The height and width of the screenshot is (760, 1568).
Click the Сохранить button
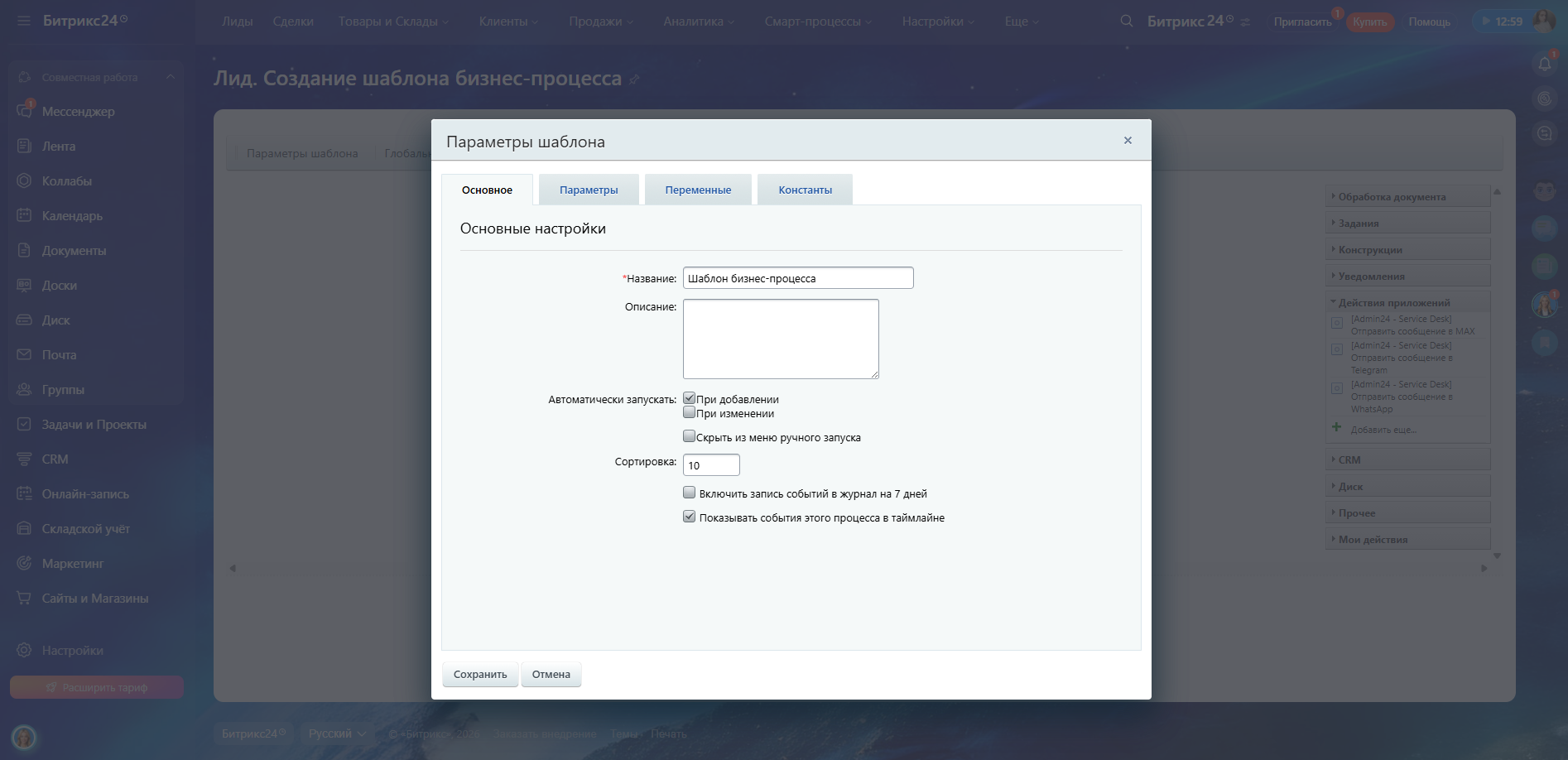coord(480,674)
